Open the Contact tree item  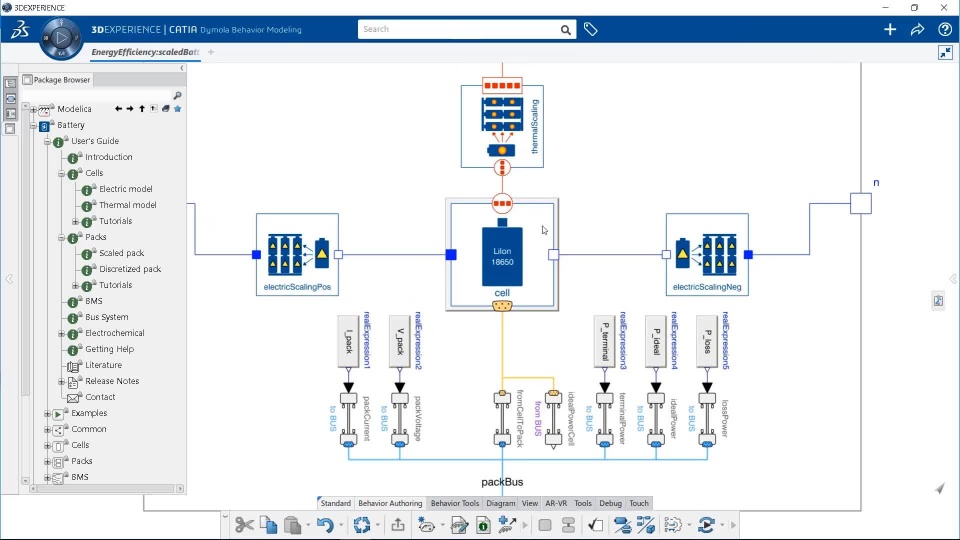click(100, 397)
